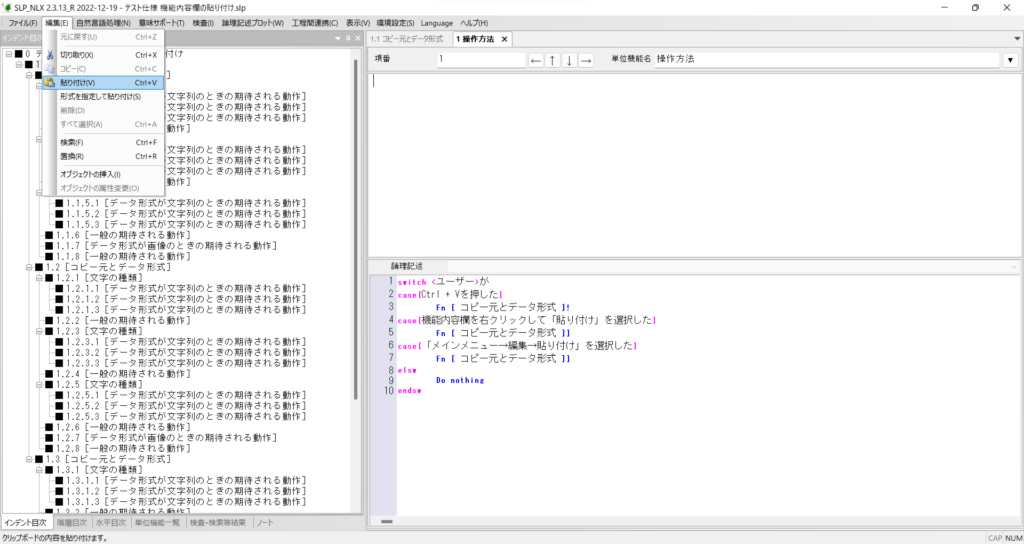1024x544 pixels.
Task: Click the 単位機能名 text field
Action: point(827,60)
